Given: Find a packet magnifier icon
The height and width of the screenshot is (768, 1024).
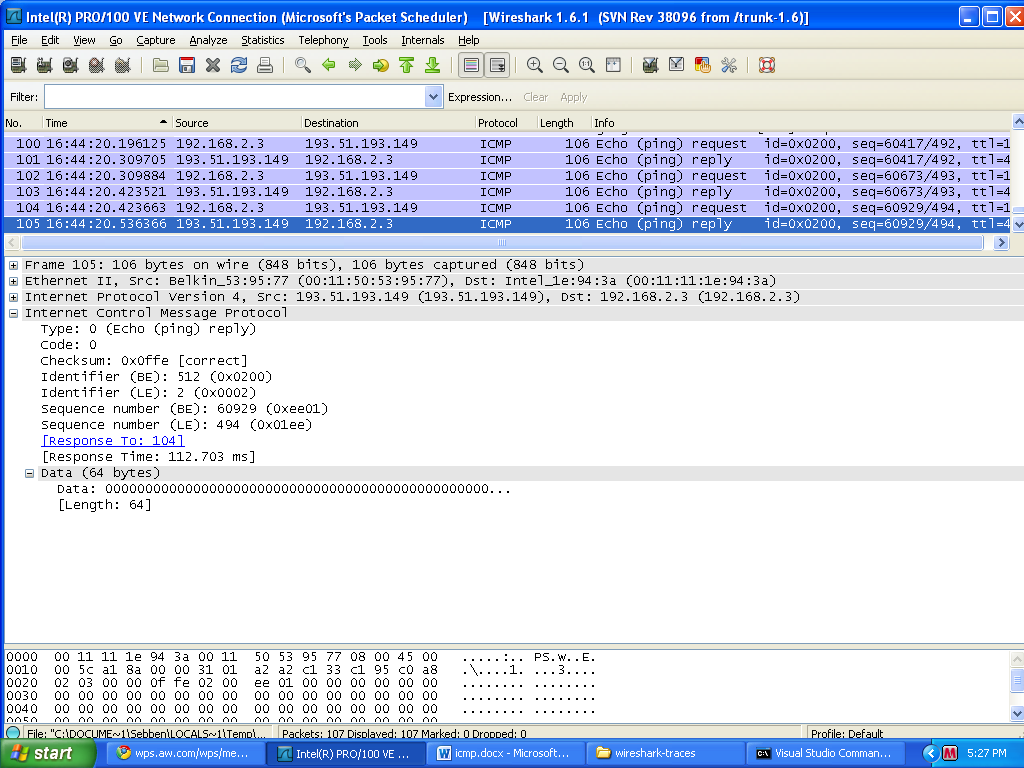Looking at the screenshot, I should 302,65.
